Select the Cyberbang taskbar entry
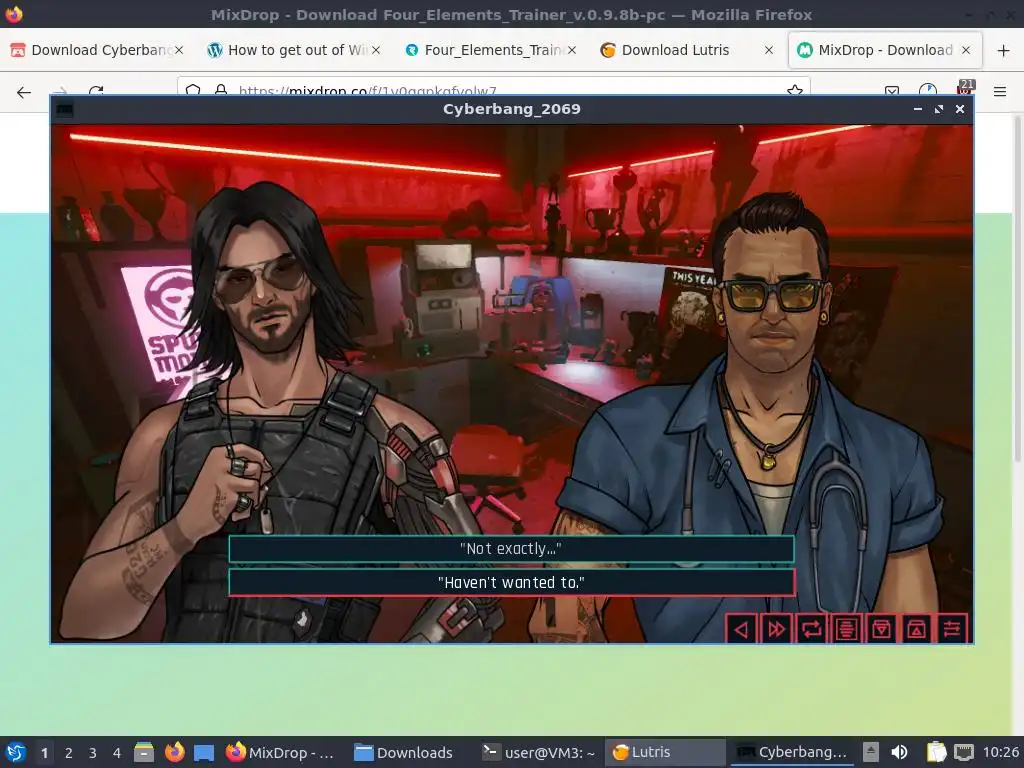This screenshot has width=1024, height=768. click(x=792, y=752)
